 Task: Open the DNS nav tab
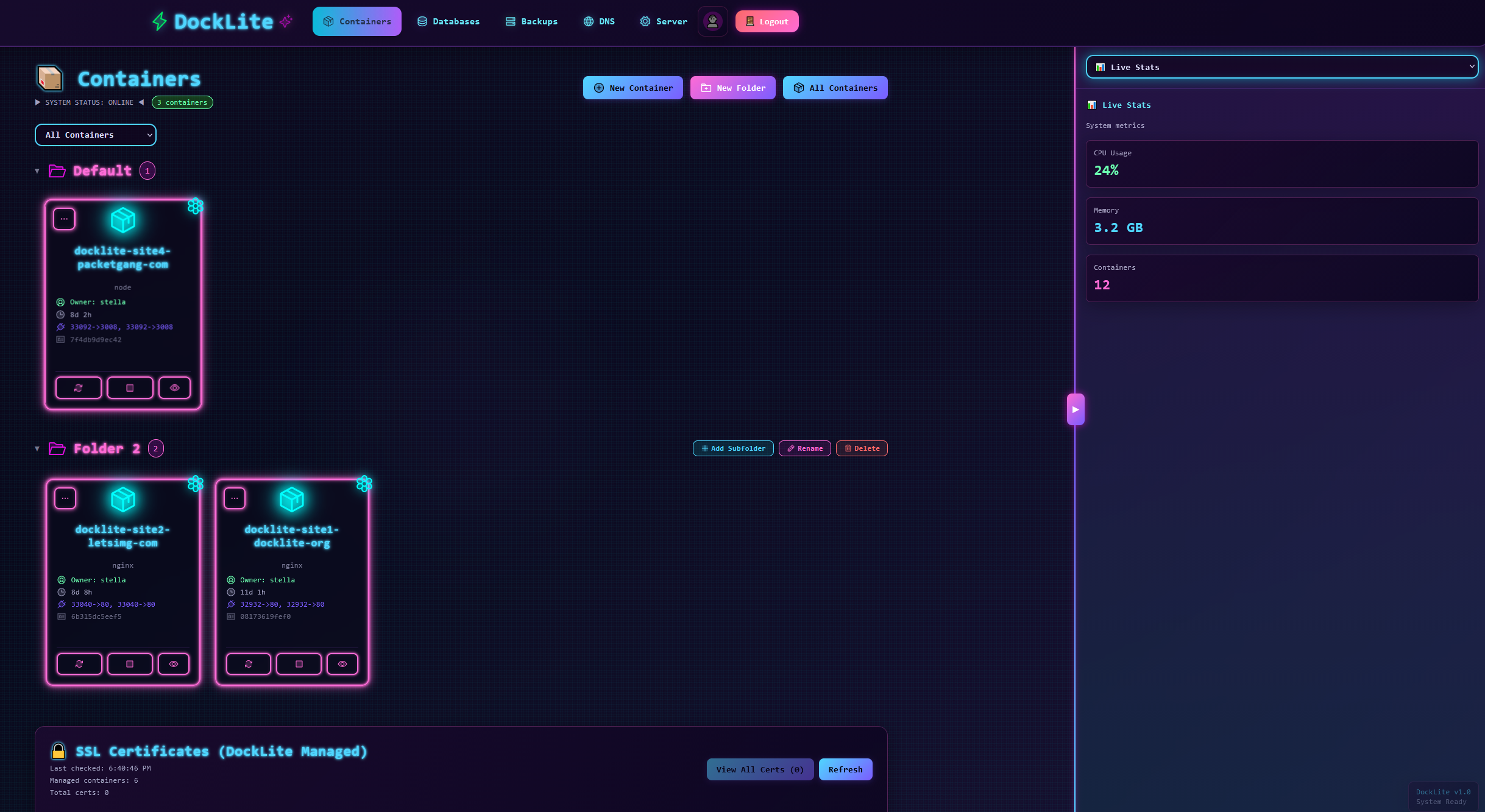pyautogui.click(x=599, y=21)
